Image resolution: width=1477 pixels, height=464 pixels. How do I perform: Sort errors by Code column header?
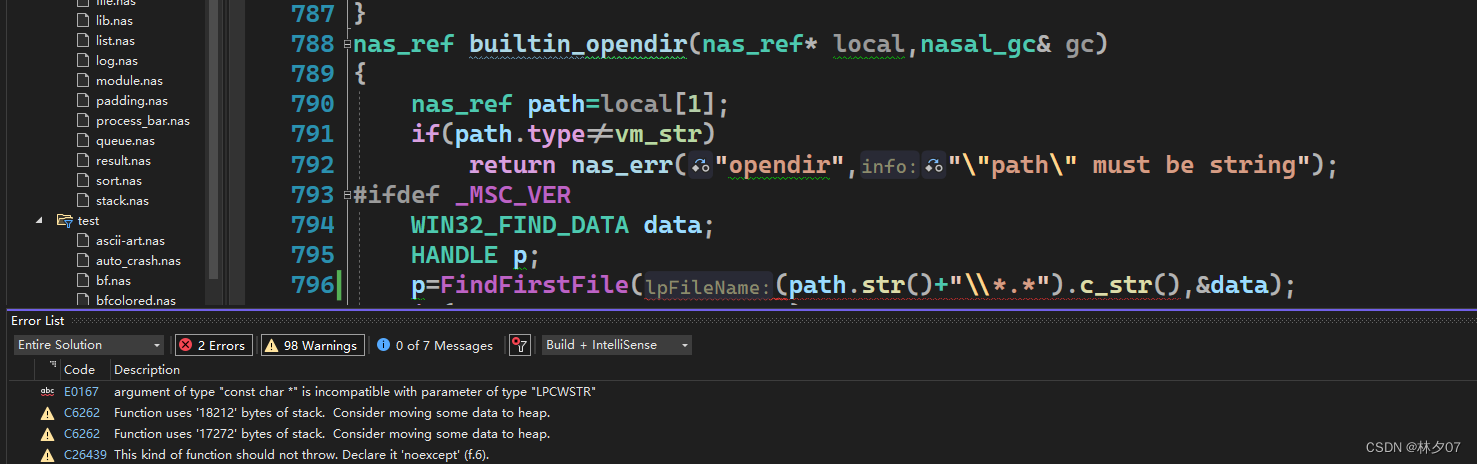tap(79, 370)
